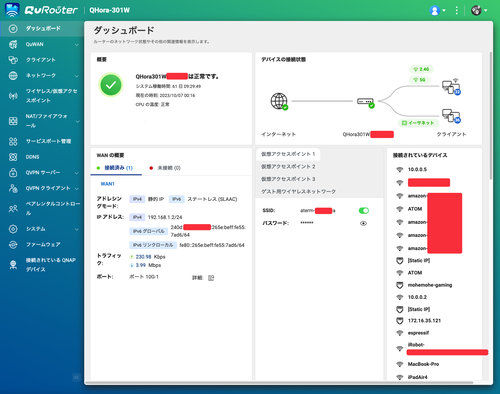Expand the QuWAN menu chevron
This screenshot has height=394, width=500.
(77, 45)
